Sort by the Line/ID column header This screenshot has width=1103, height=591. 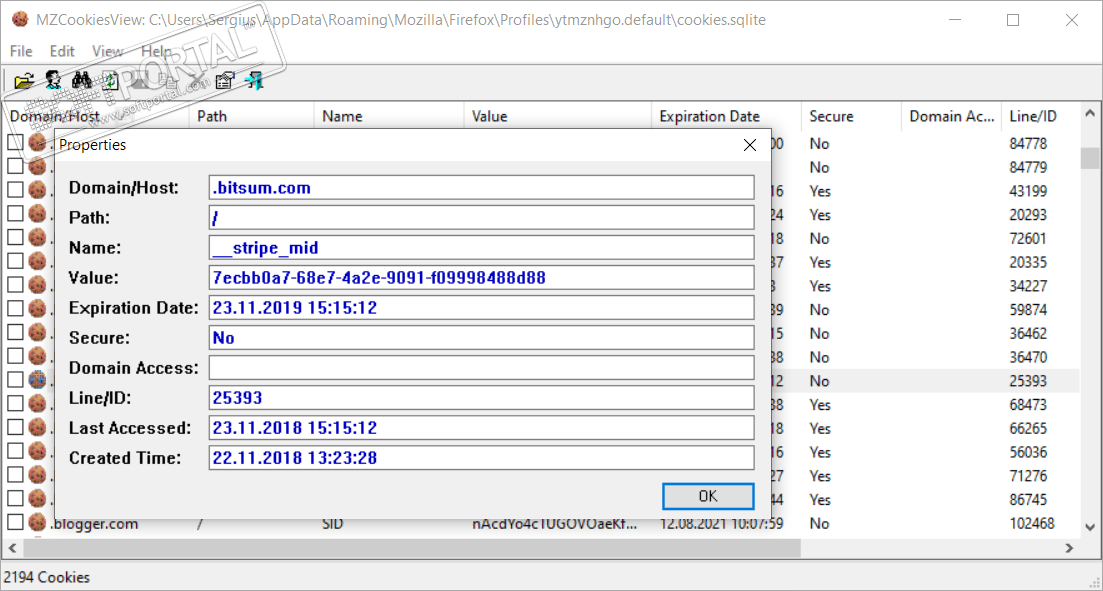pos(1040,116)
